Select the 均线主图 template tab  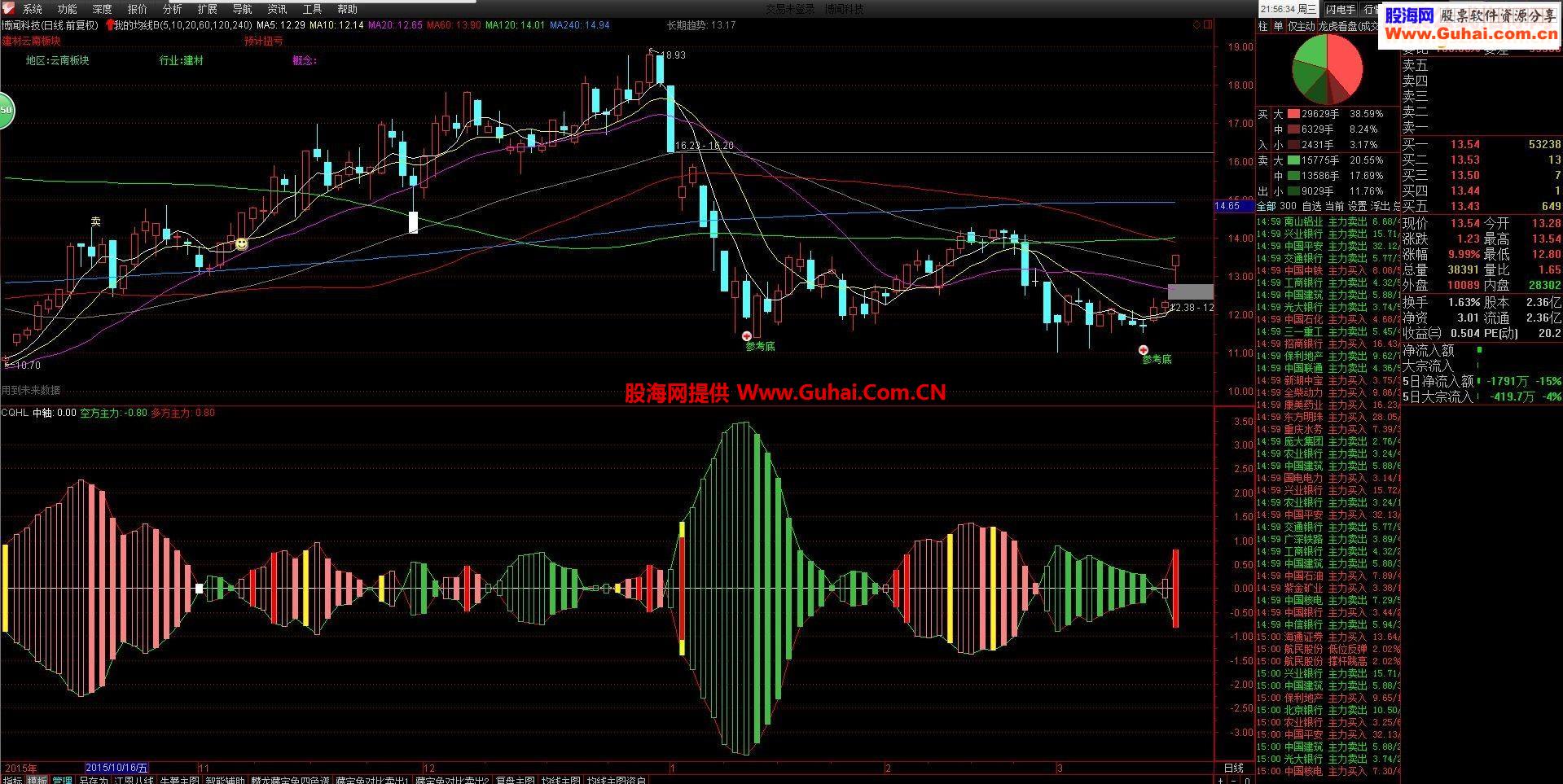click(x=561, y=779)
